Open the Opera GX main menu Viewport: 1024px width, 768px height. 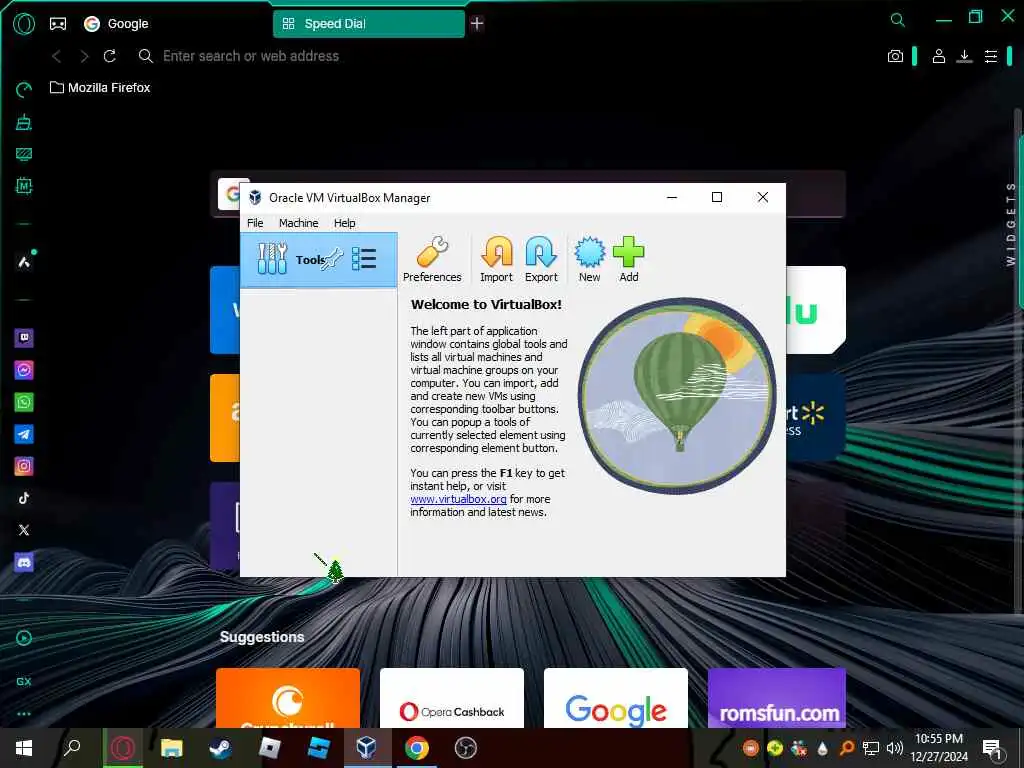click(24, 24)
